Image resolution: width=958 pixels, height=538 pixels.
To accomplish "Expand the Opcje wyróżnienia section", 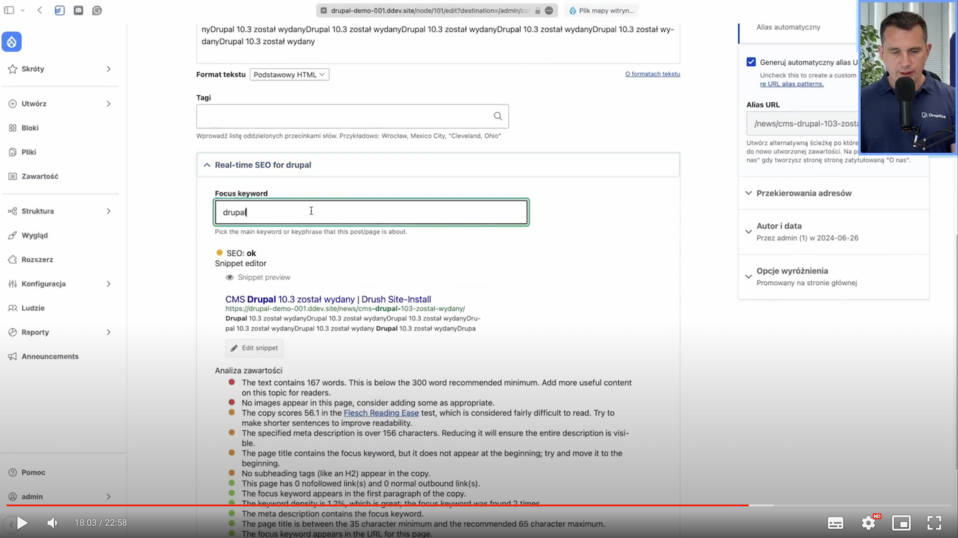I will tap(833, 276).
